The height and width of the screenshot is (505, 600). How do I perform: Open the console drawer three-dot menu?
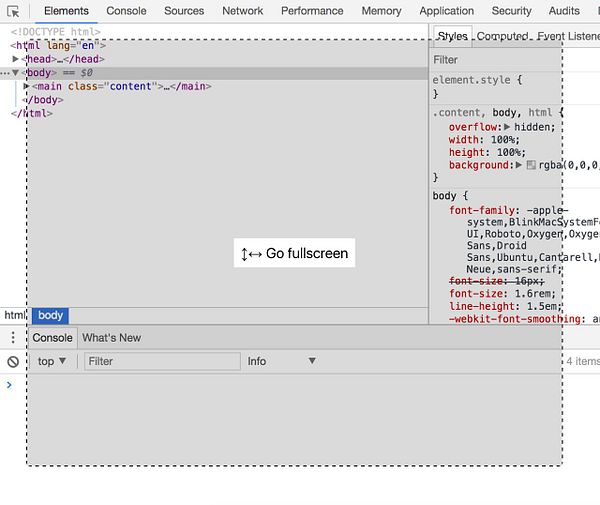(x=13, y=338)
